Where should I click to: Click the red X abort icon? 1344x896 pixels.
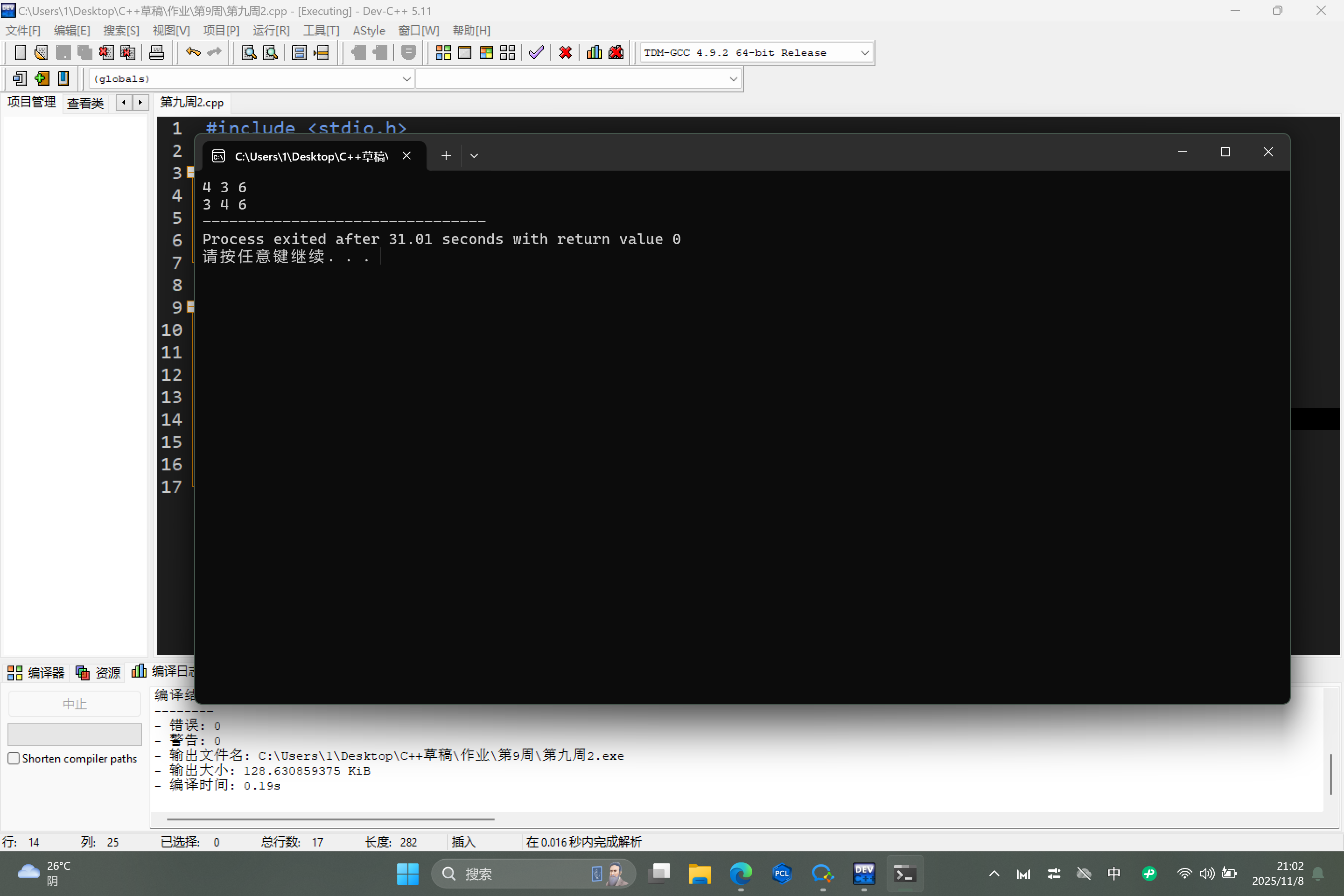click(x=565, y=53)
